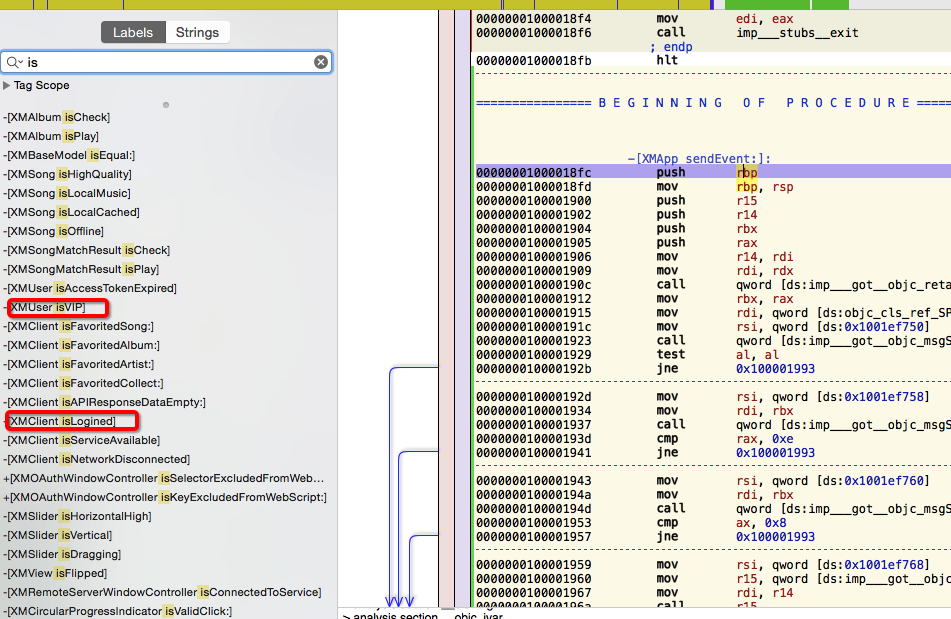
Task: Click the imp___stubs__exit call operand
Action: click(x=798, y=33)
